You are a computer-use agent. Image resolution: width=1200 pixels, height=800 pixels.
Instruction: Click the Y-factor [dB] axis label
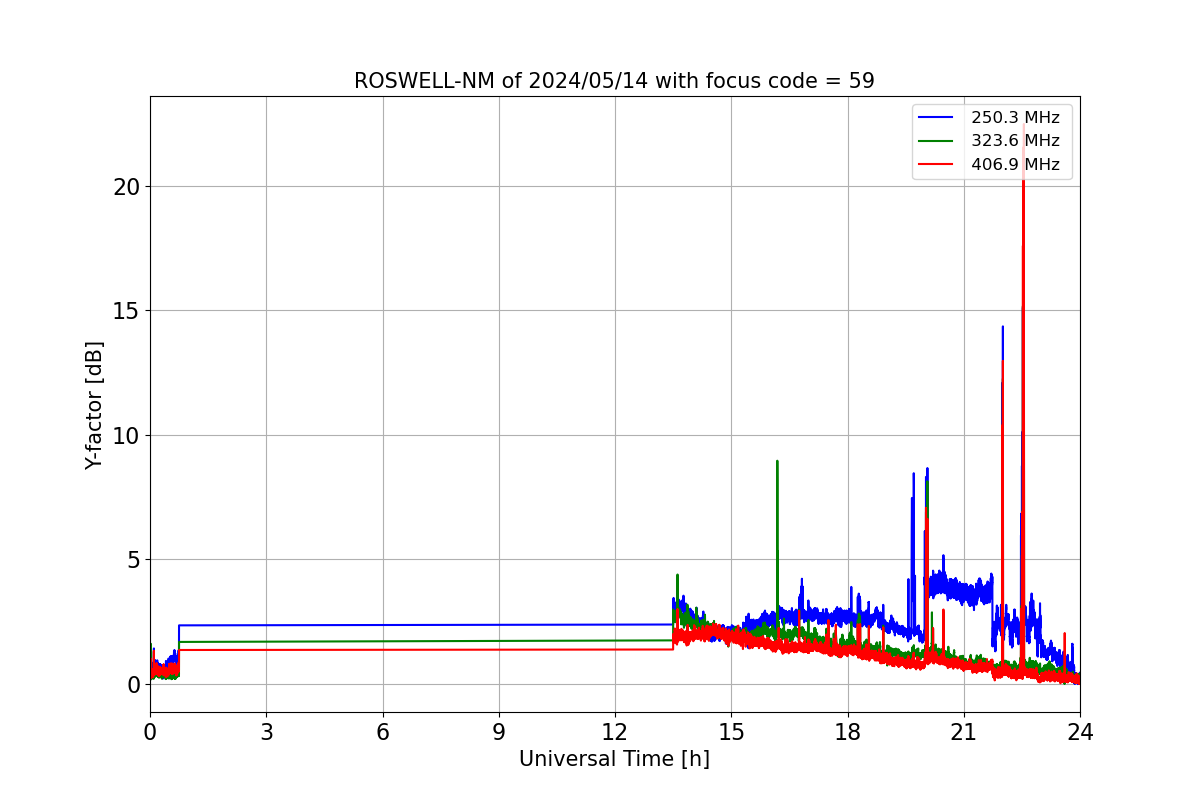coord(94,405)
